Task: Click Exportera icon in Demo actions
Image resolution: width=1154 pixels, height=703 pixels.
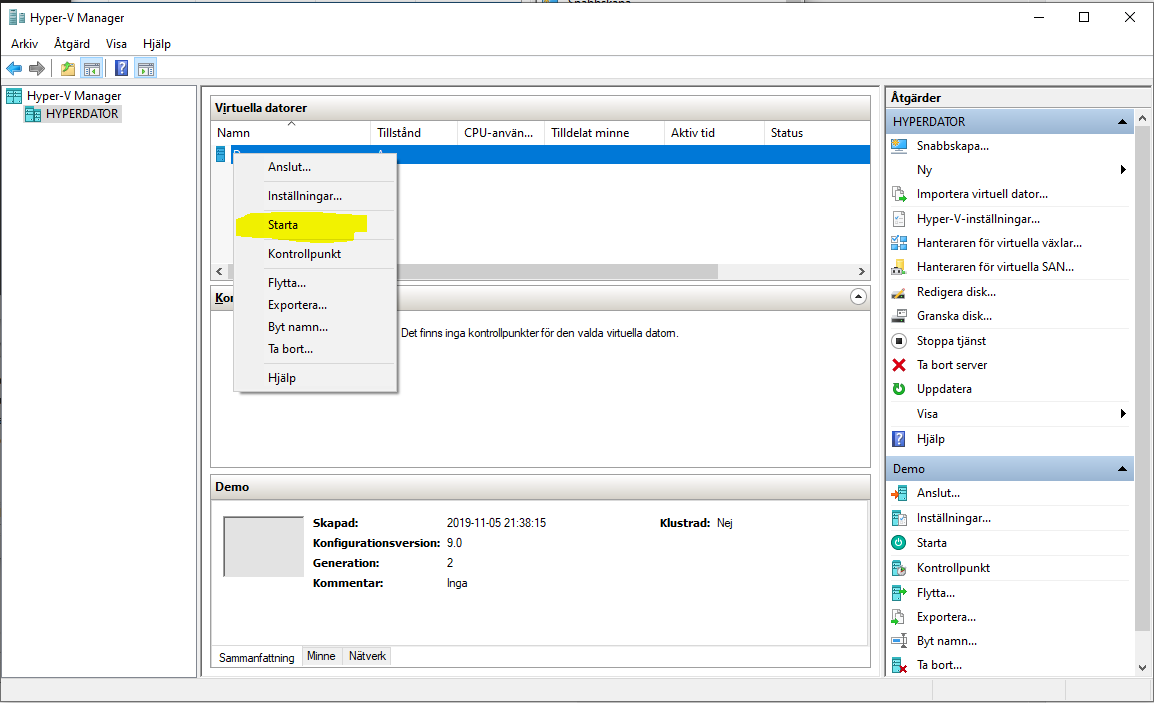Action: pyautogui.click(x=899, y=617)
